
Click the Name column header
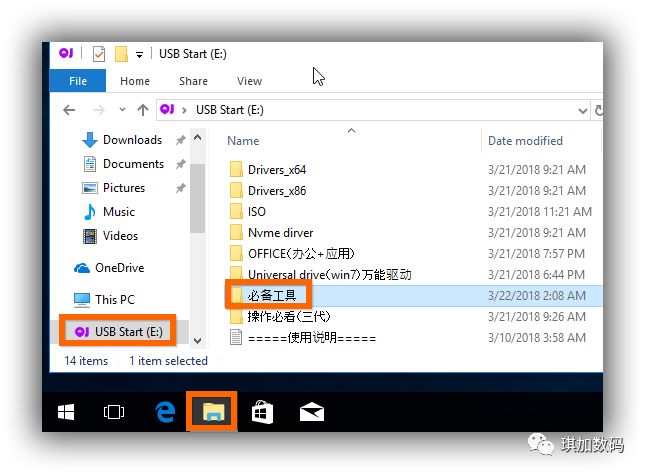tap(244, 141)
